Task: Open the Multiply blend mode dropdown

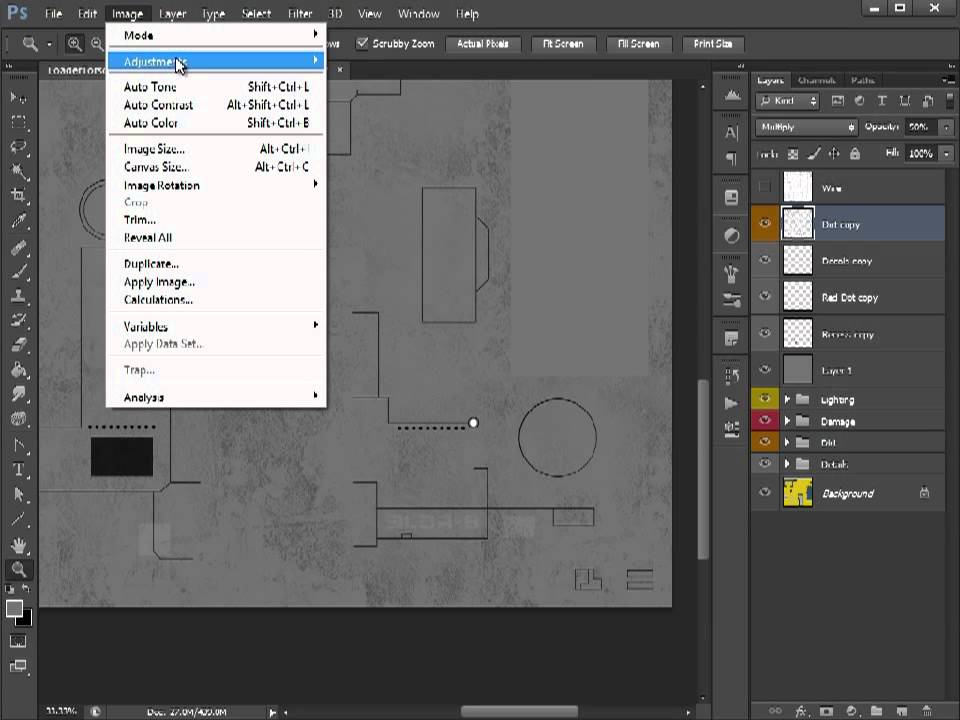Action: tap(806, 127)
